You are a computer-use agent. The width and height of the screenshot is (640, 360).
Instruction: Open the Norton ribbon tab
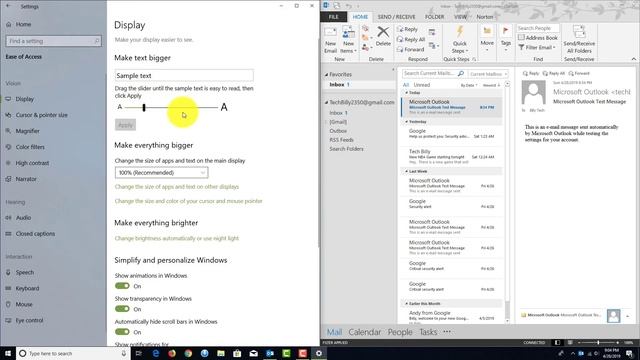pyautogui.click(x=485, y=17)
